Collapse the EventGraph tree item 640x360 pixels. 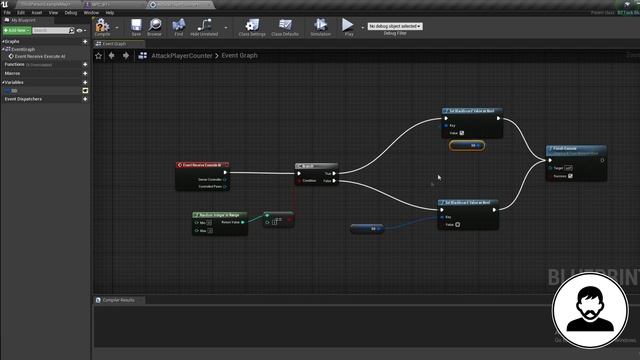[3, 49]
